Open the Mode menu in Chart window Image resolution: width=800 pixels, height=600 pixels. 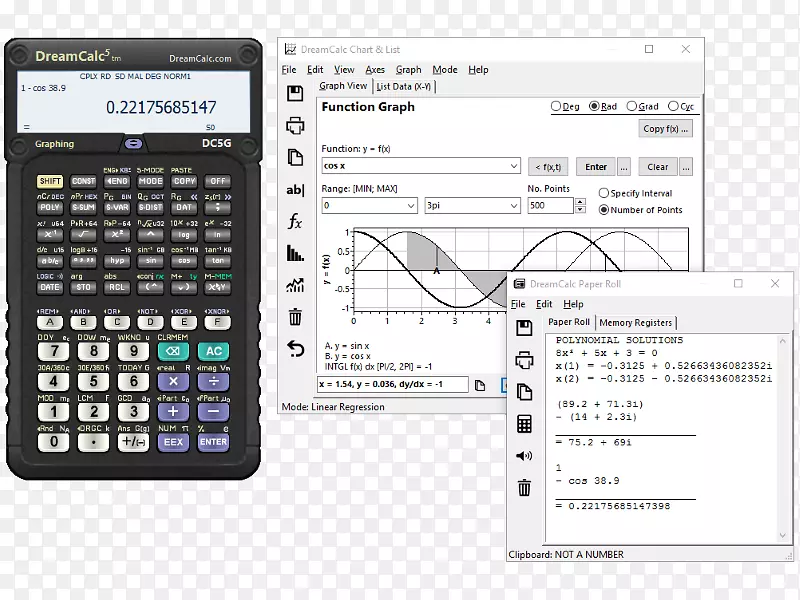click(445, 70)
